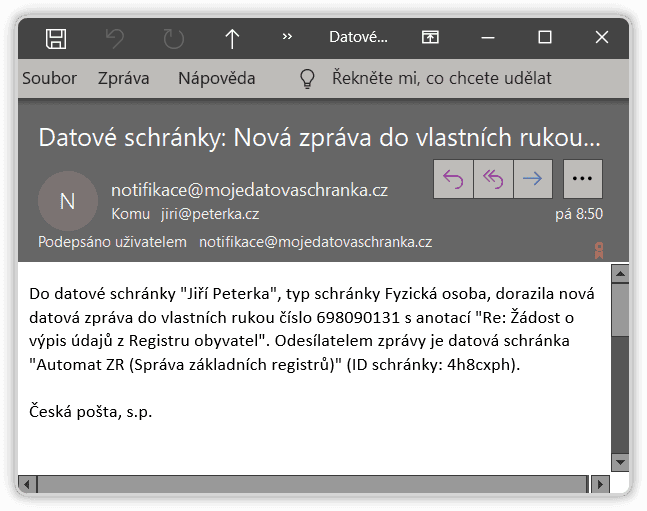
Task: Forward the message with right arrow
Action: [533, 179]
